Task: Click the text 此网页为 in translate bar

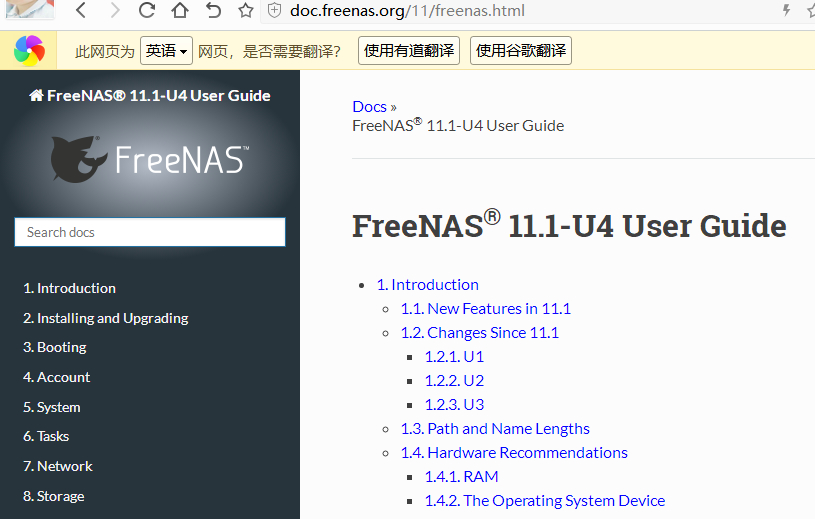Action: click(x=105, y=51)
